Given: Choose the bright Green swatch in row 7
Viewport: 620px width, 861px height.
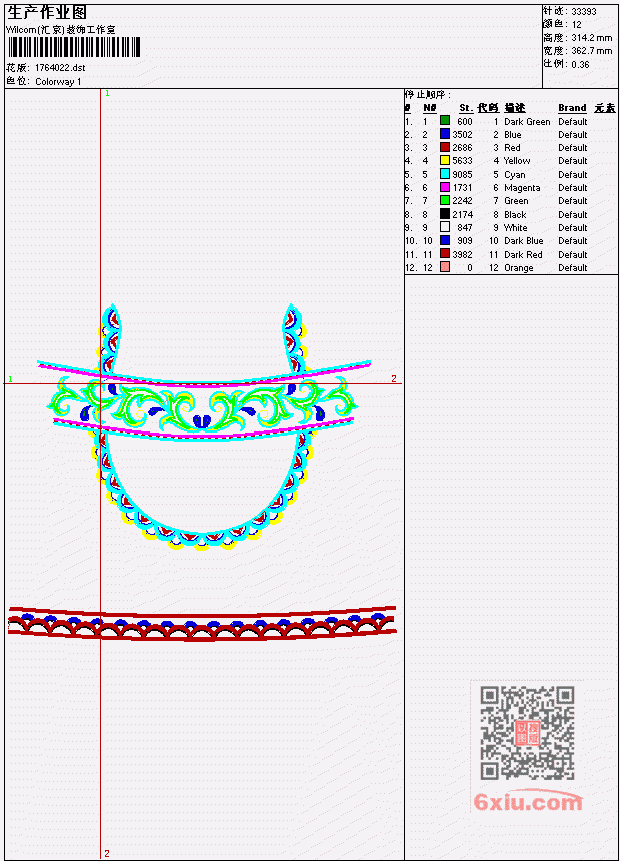Looking at the screenshot, I should (445, 200).
